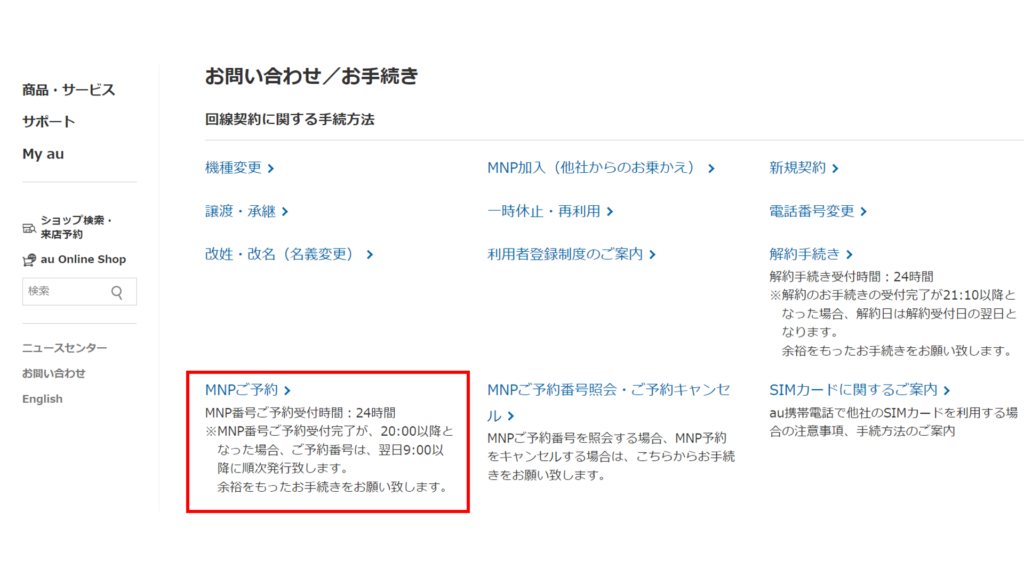
Task: Select My au in the sidebar
Action: pyautogui.click(x=43, y=154)
